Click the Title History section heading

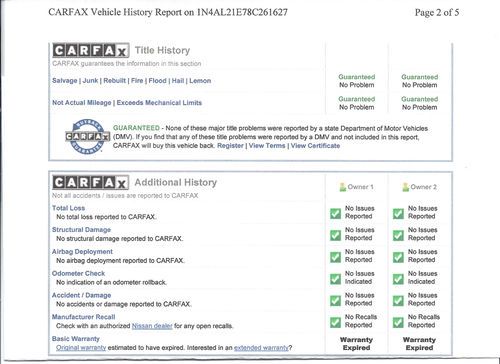click(x=162, y=50)
